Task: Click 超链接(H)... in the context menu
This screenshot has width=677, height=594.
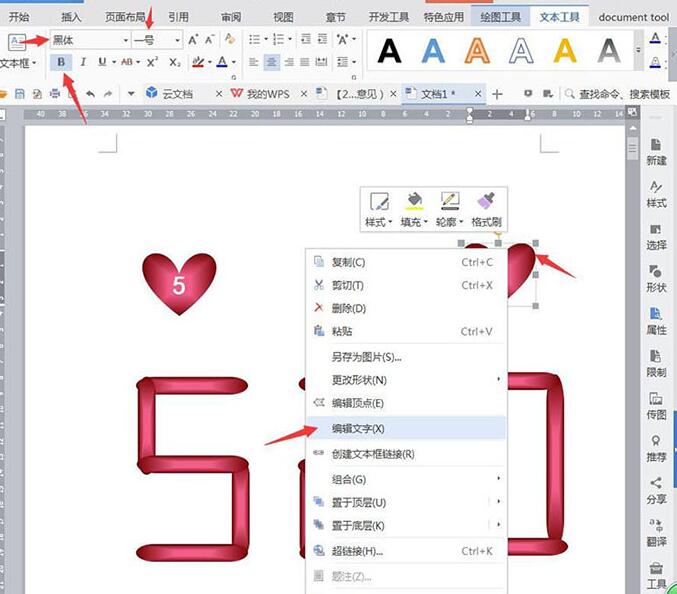Action: coord(357,551)
